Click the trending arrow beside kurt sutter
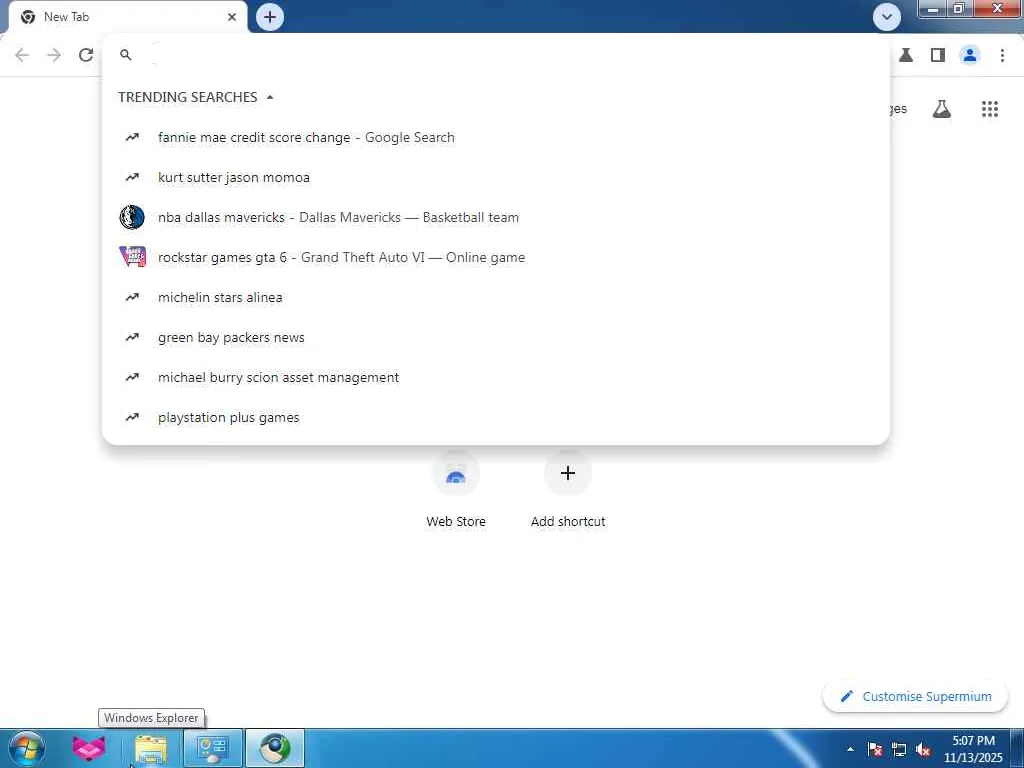 (133, 177)
